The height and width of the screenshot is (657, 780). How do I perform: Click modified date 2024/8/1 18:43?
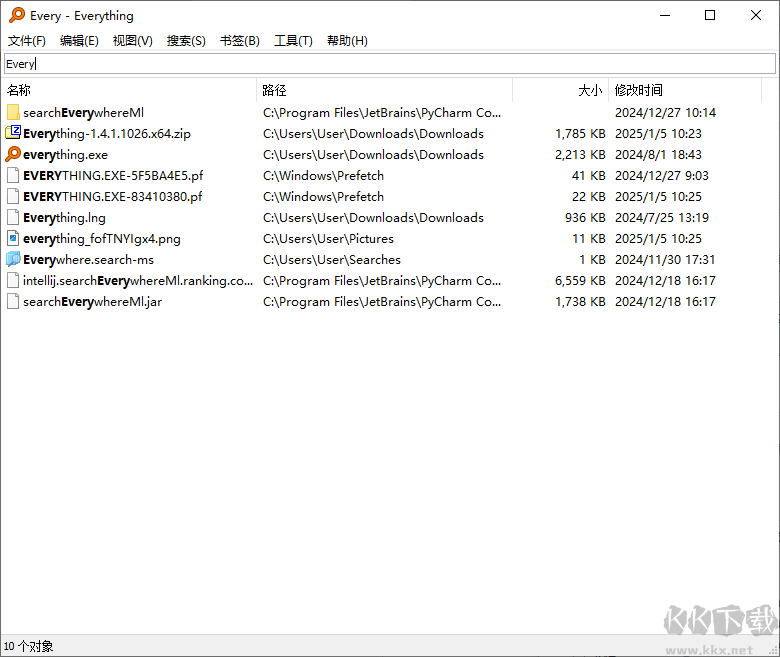pos(658,155)
